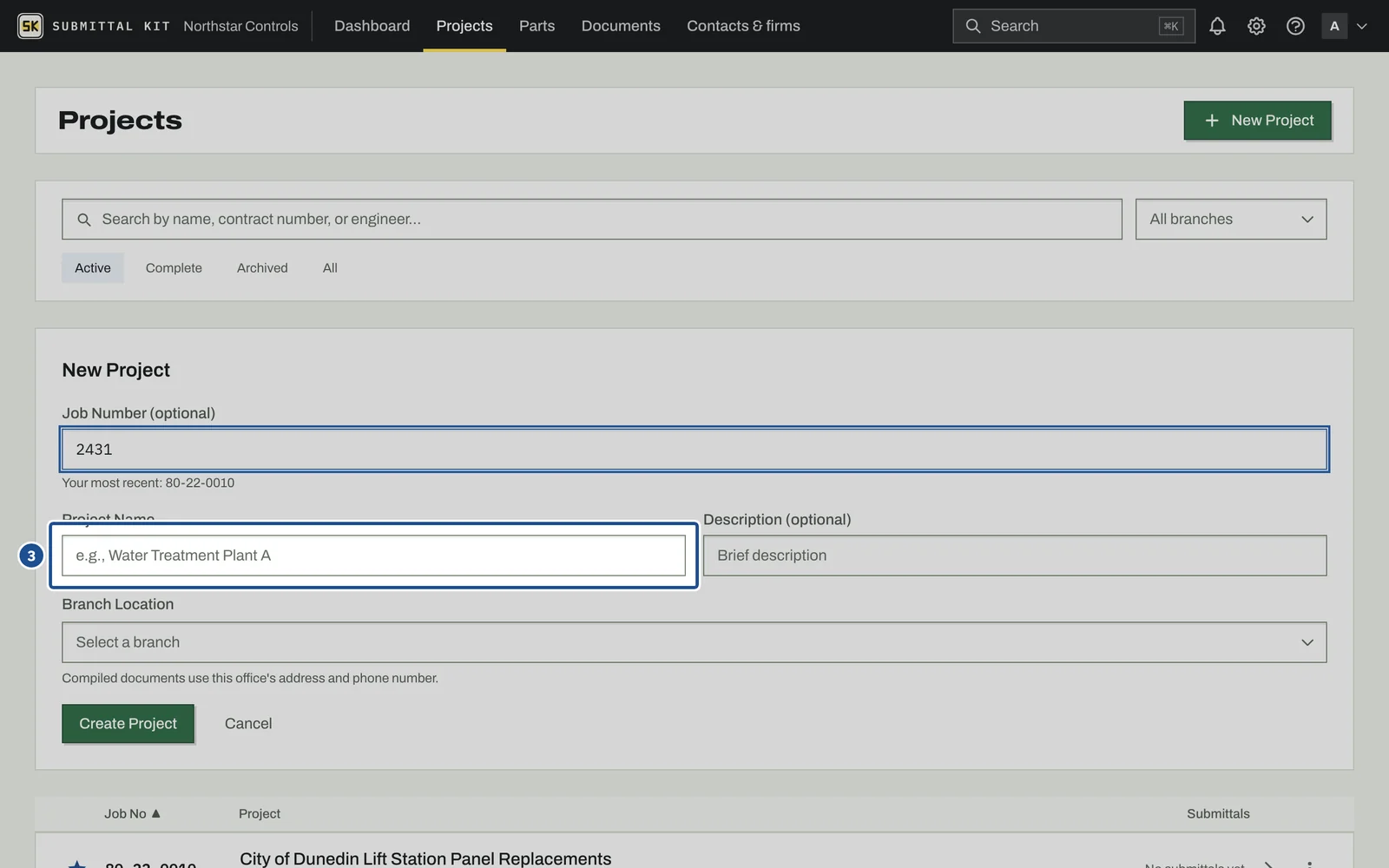Viewport: 1389px width, 868px height.
Task: Click the ⌘K shortcut badge
Action: 1171,26
